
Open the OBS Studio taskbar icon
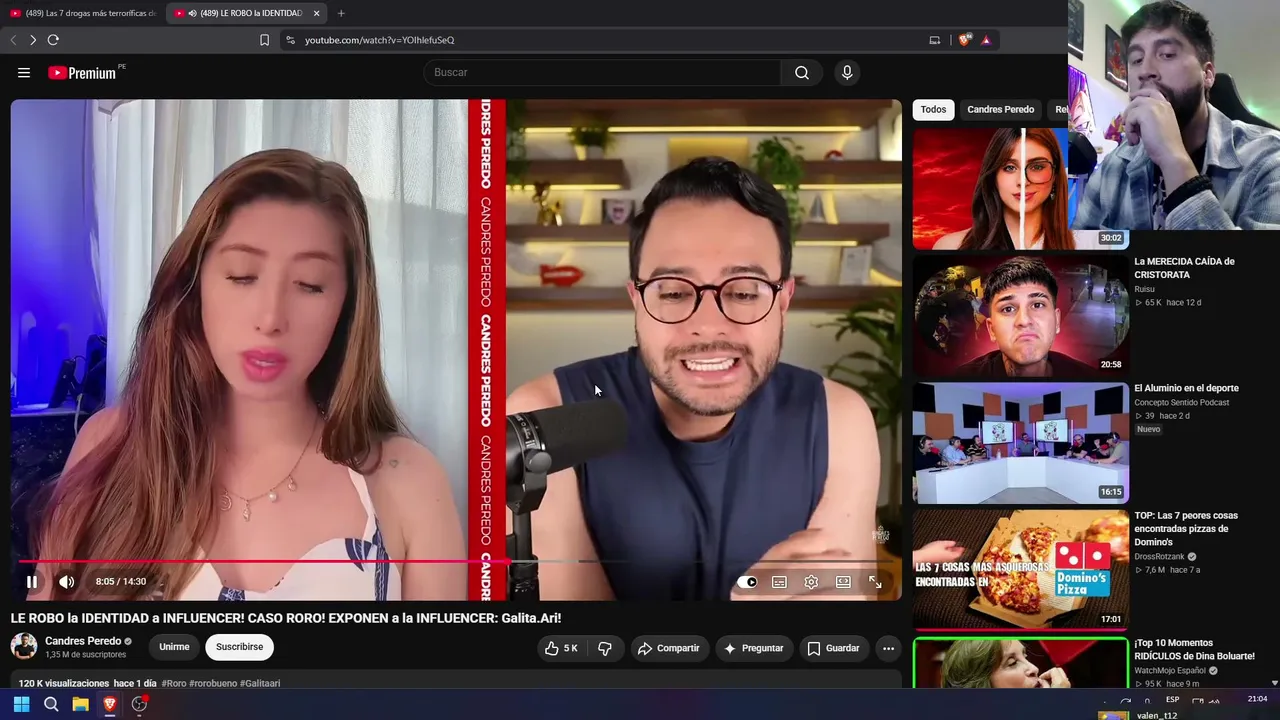(x=139, y=704)
